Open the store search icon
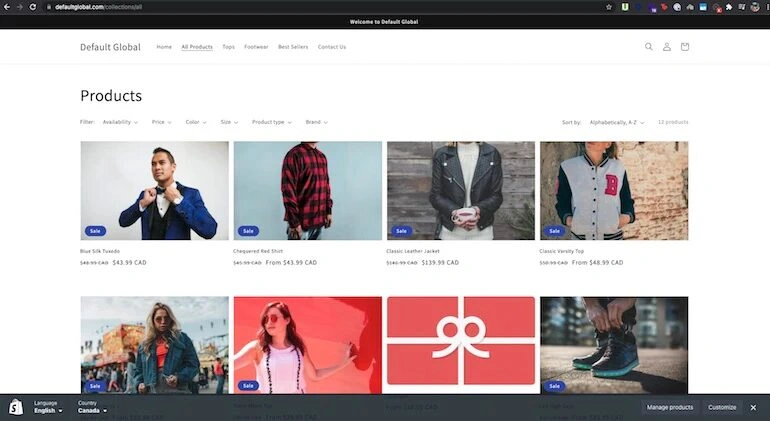770x421 pixels. 648,47
